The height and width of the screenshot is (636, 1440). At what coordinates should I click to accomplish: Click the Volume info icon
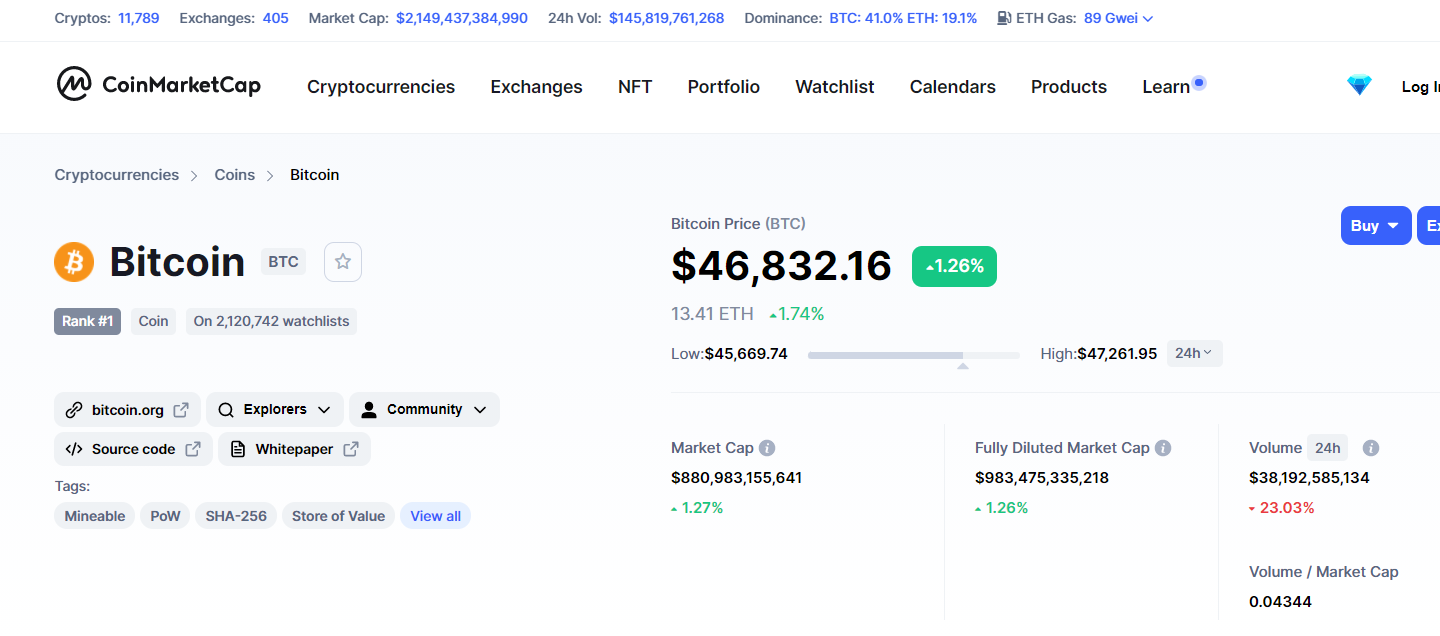tap(1371, 448)
